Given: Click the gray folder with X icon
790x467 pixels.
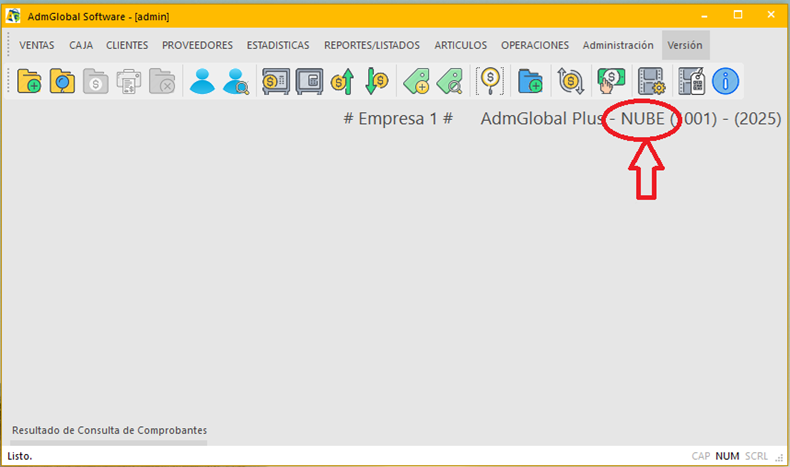Looking at the screenshot, I should click(x=162, y=81).
